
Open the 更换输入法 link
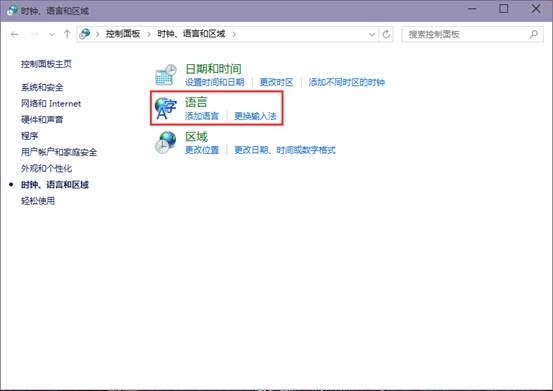(x=255, y=116)
